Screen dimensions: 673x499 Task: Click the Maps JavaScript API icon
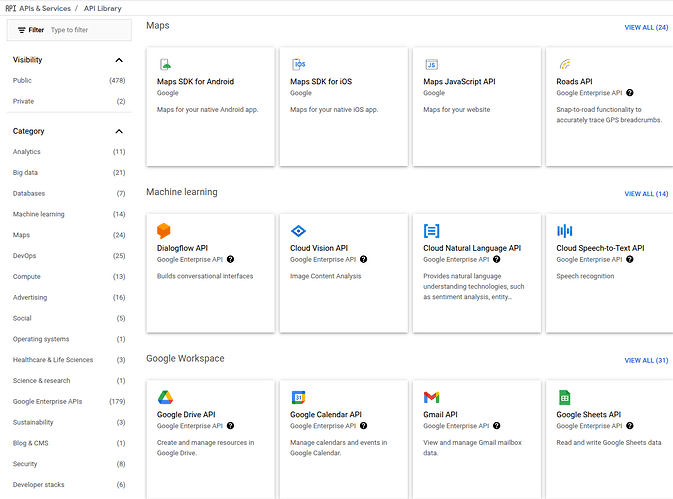pos(431,65)
